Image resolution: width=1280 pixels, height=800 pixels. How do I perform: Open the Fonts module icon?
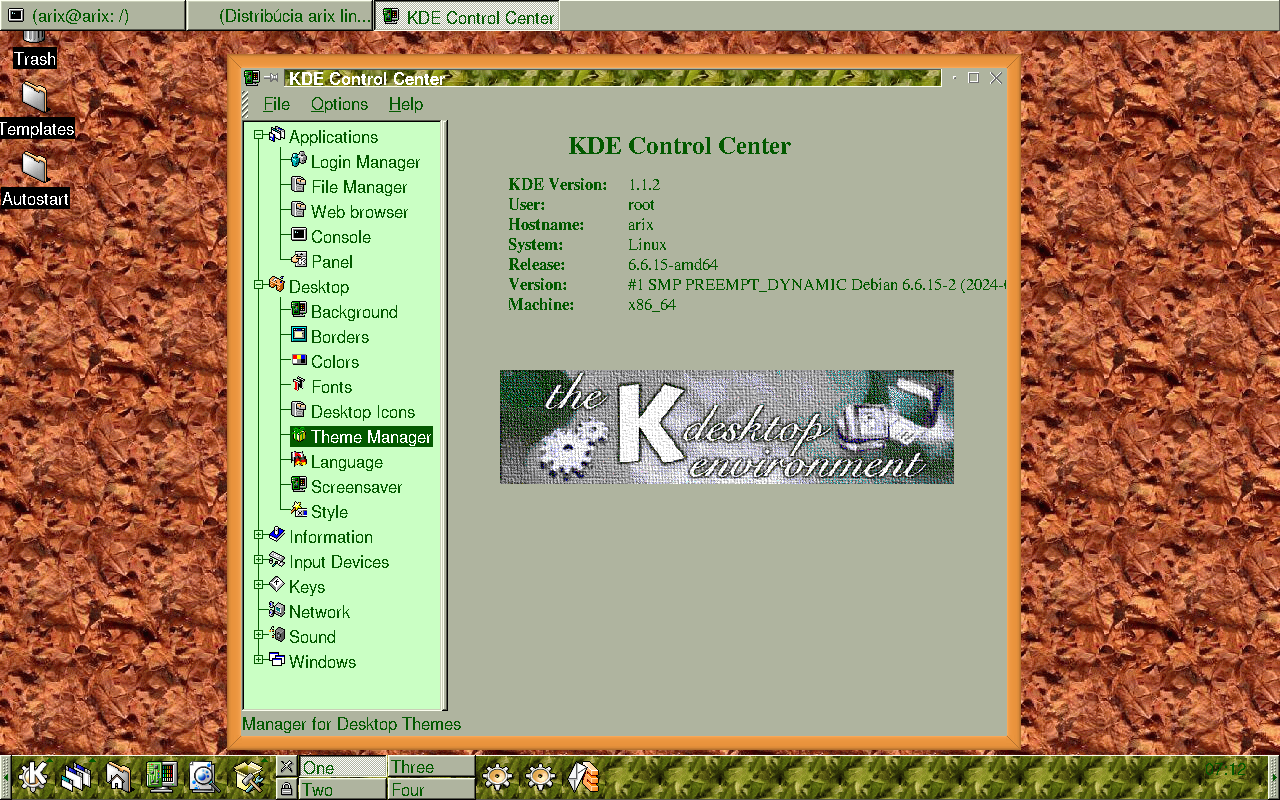coord(298,385)
